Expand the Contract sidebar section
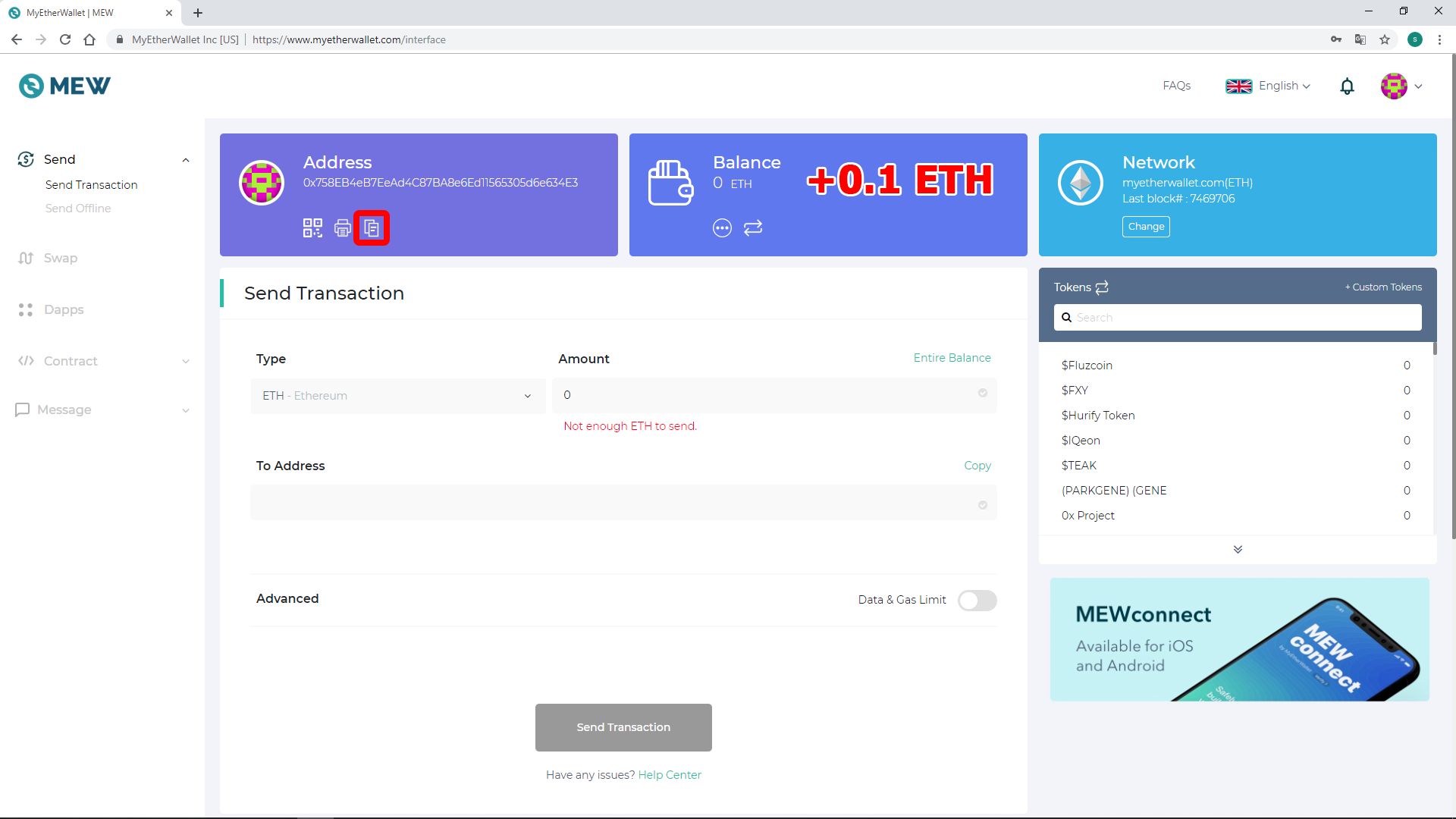Viewport: 1456px width, 819px height. [x=186, y=362]
